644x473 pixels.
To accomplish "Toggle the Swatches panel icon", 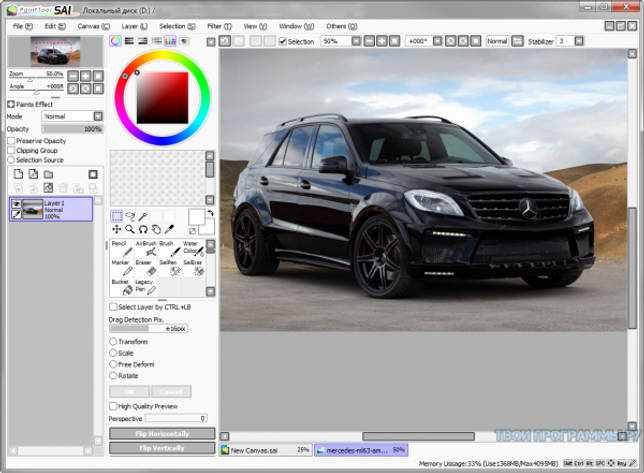I will tap(170, 41).
